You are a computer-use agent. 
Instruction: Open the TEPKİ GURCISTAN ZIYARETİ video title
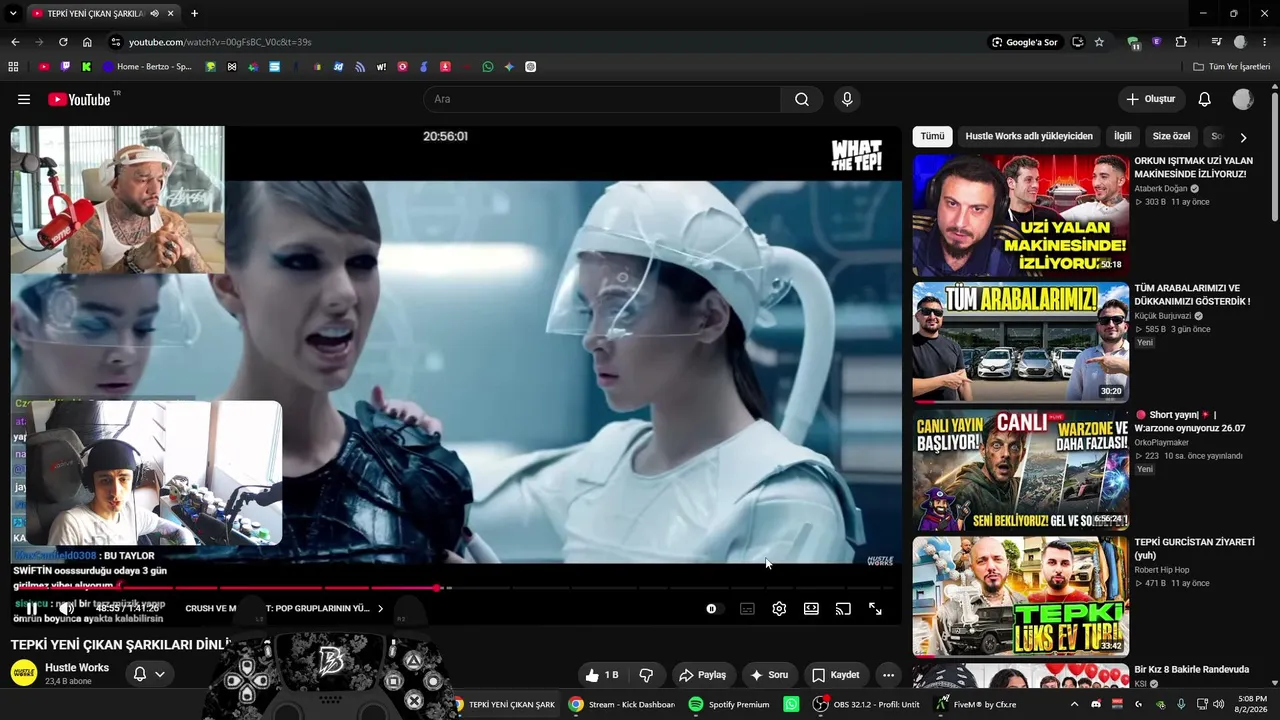point(1194,548)
